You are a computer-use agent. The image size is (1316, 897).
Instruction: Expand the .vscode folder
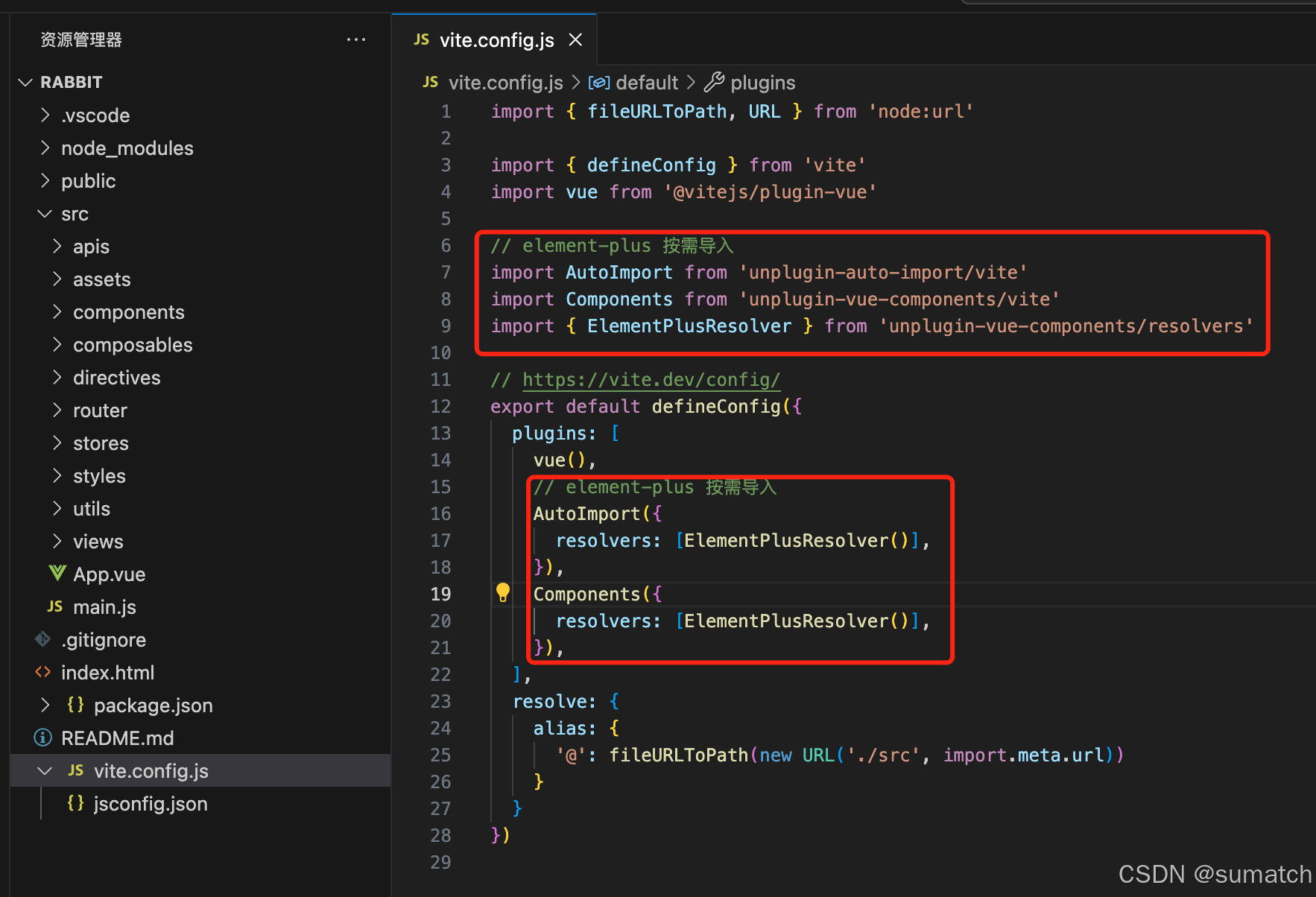45,115
